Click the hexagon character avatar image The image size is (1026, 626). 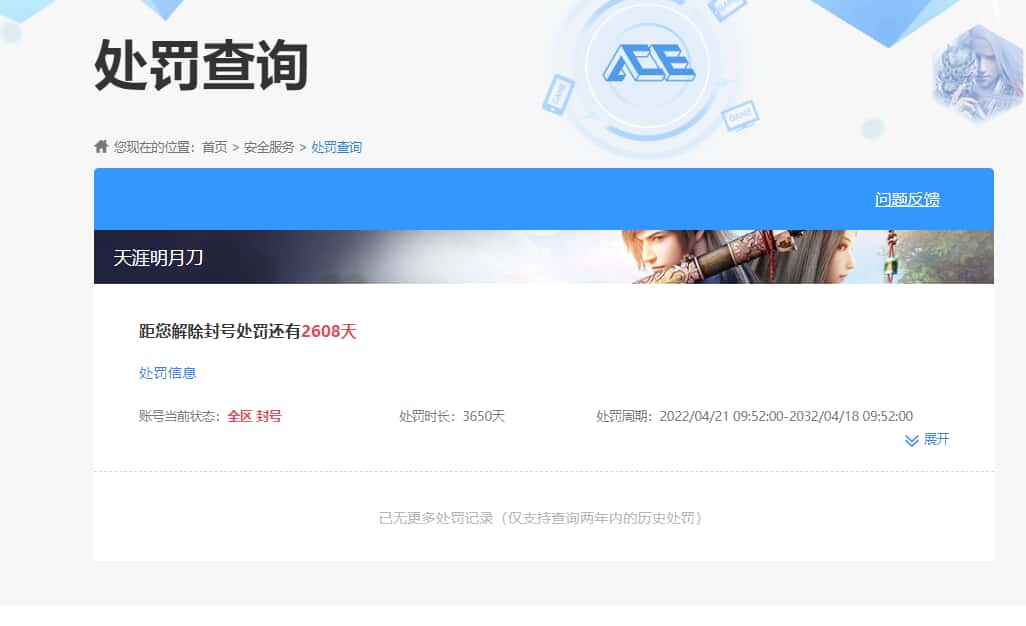point(979,73)
